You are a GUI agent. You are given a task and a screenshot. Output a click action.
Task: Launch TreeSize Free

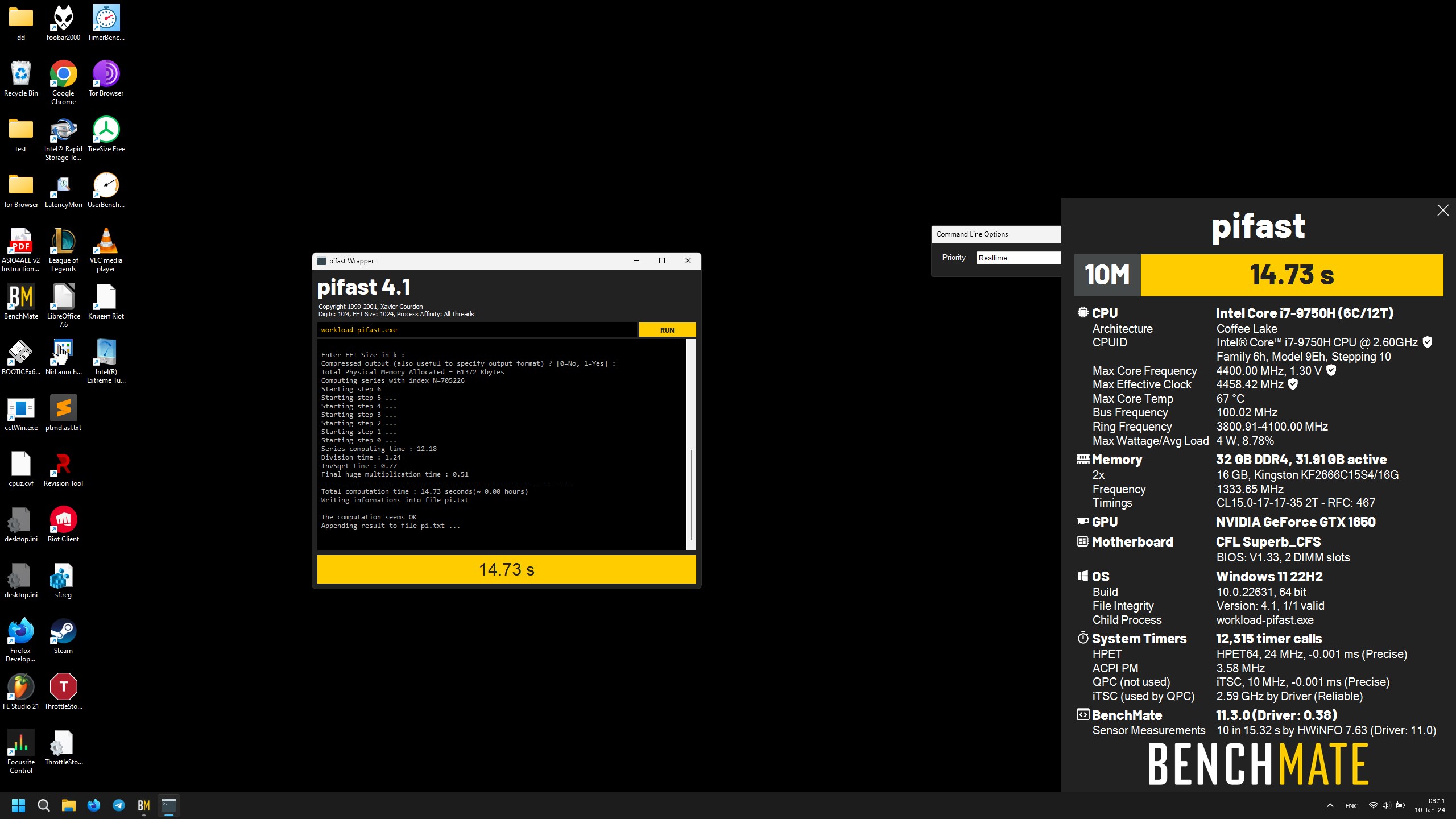coord(106,134)
